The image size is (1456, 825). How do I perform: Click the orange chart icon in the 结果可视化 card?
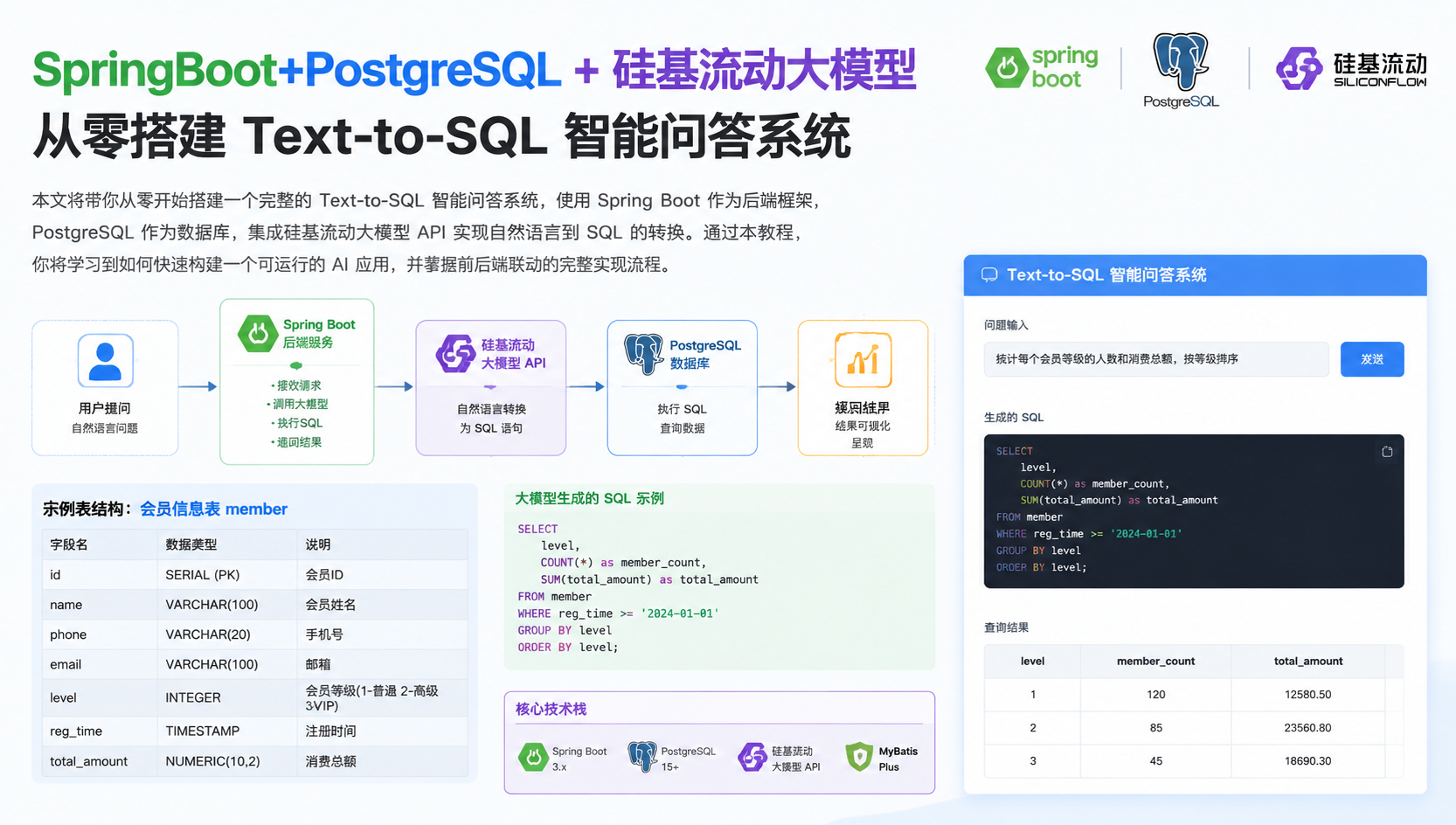click(863, 359)
